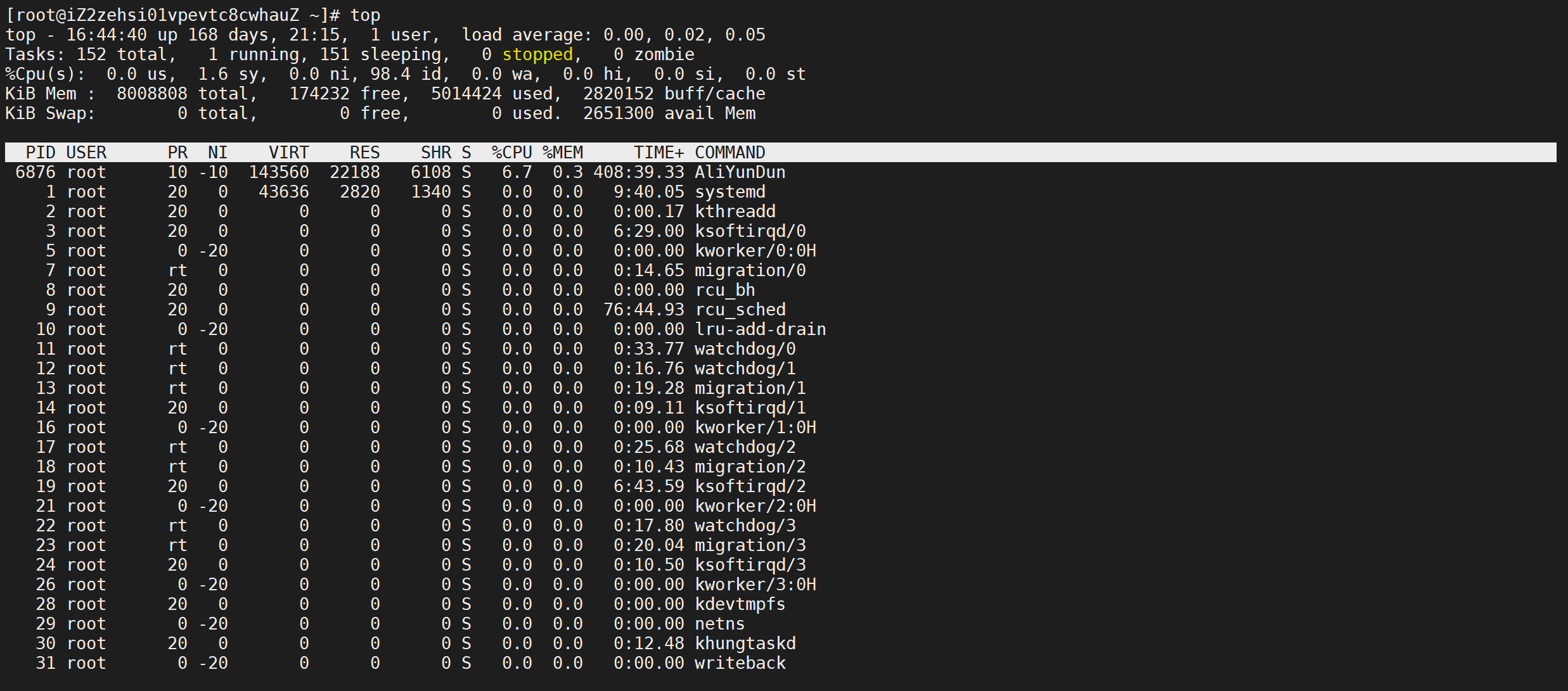
Task: Select the watchdog/2 command
Action: 745,447
